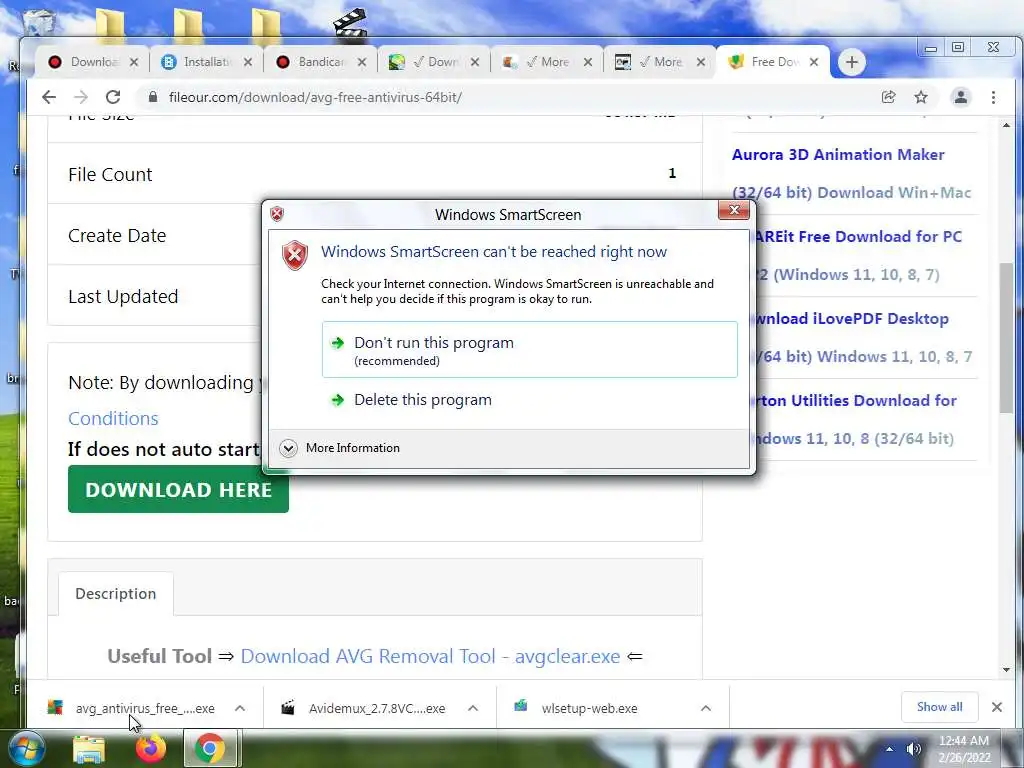Screen dimensions: 1024x768
Task: Click the volume speaker tray icon
Action: tap(914, 749)
